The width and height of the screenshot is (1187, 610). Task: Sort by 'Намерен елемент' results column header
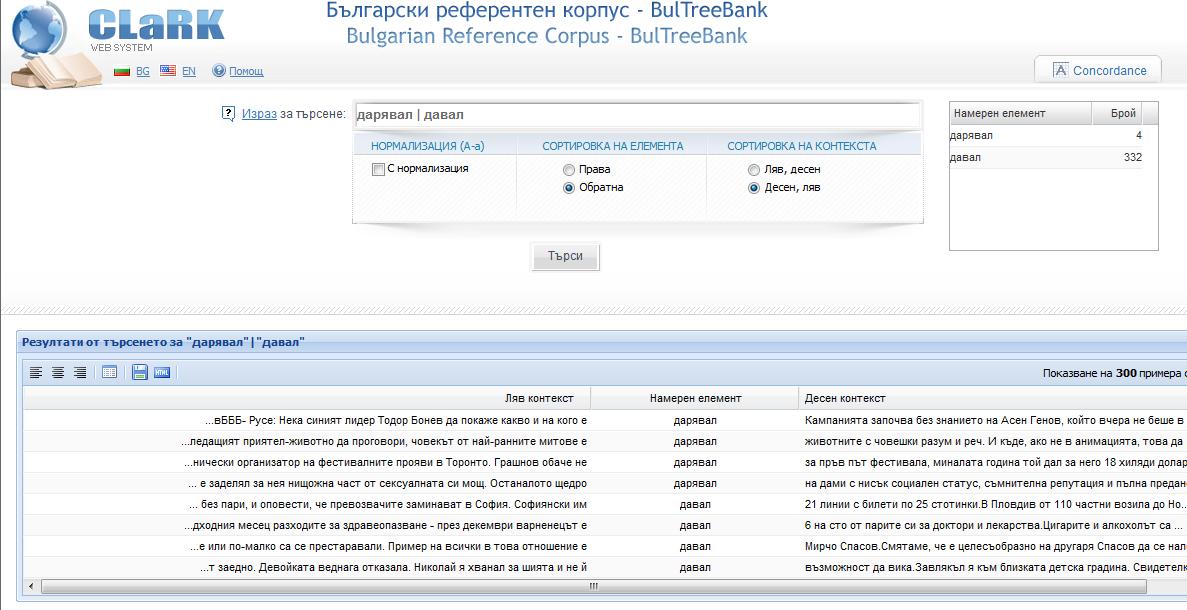695,398
